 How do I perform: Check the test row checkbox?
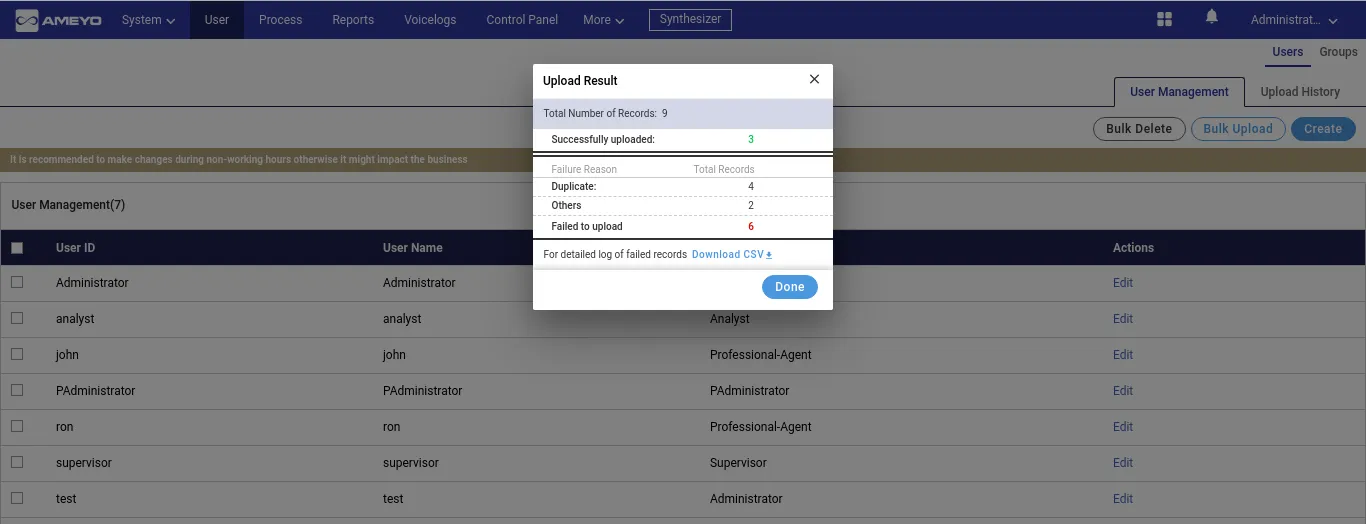pos(17,499)
